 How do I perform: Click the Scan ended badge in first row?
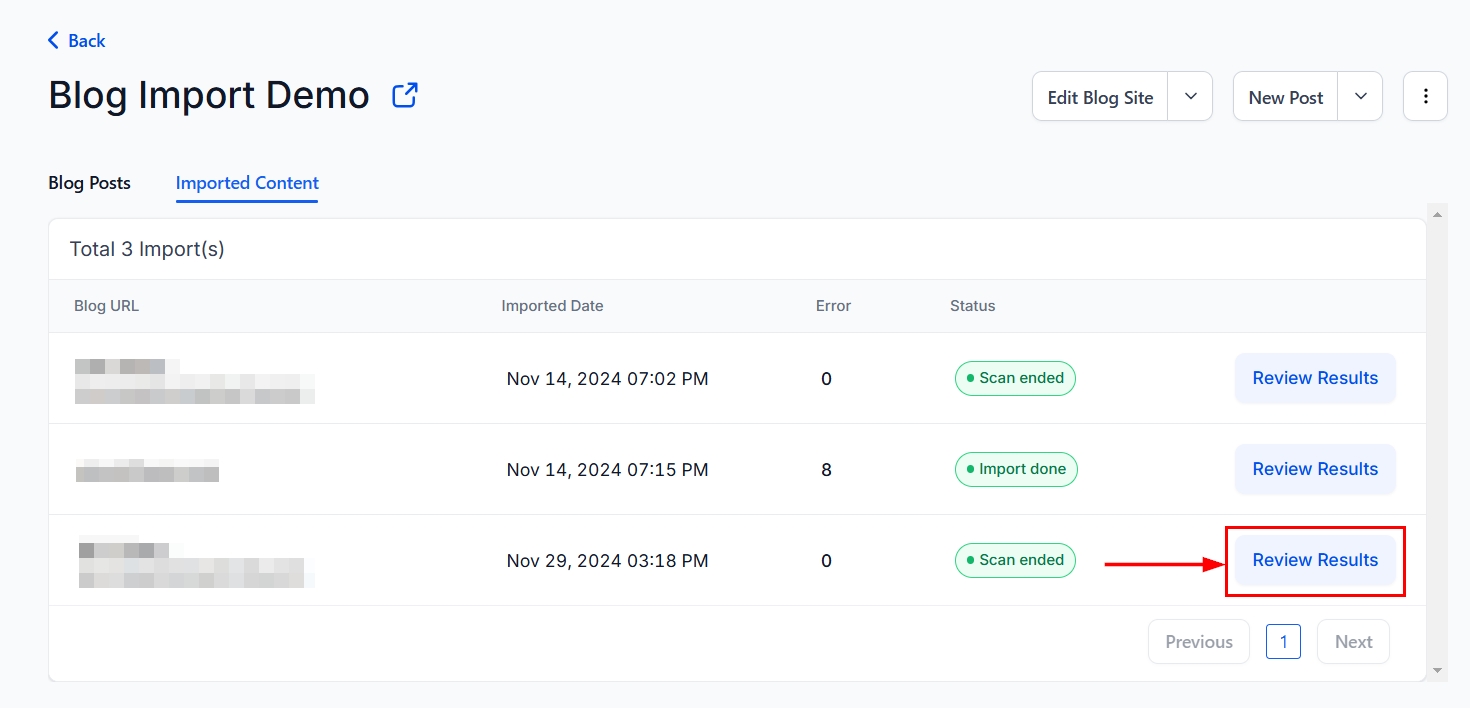pos(1015,378)
